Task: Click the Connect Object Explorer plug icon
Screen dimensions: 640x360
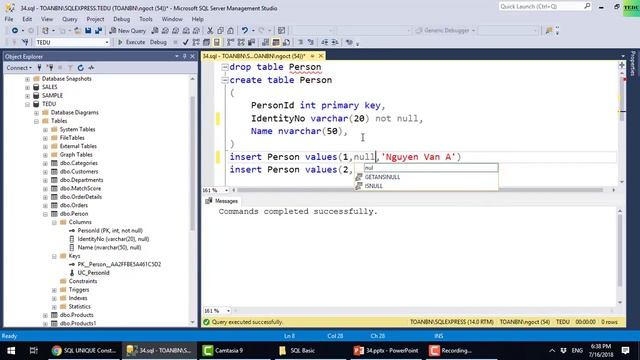Action: [40, 68]
